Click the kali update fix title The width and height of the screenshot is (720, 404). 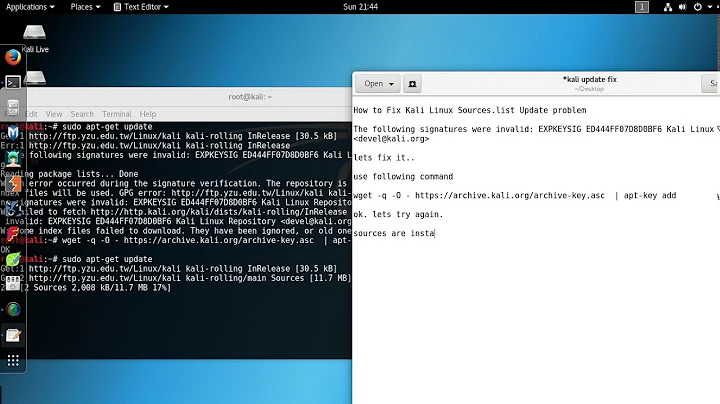click(x=590, y=79)
